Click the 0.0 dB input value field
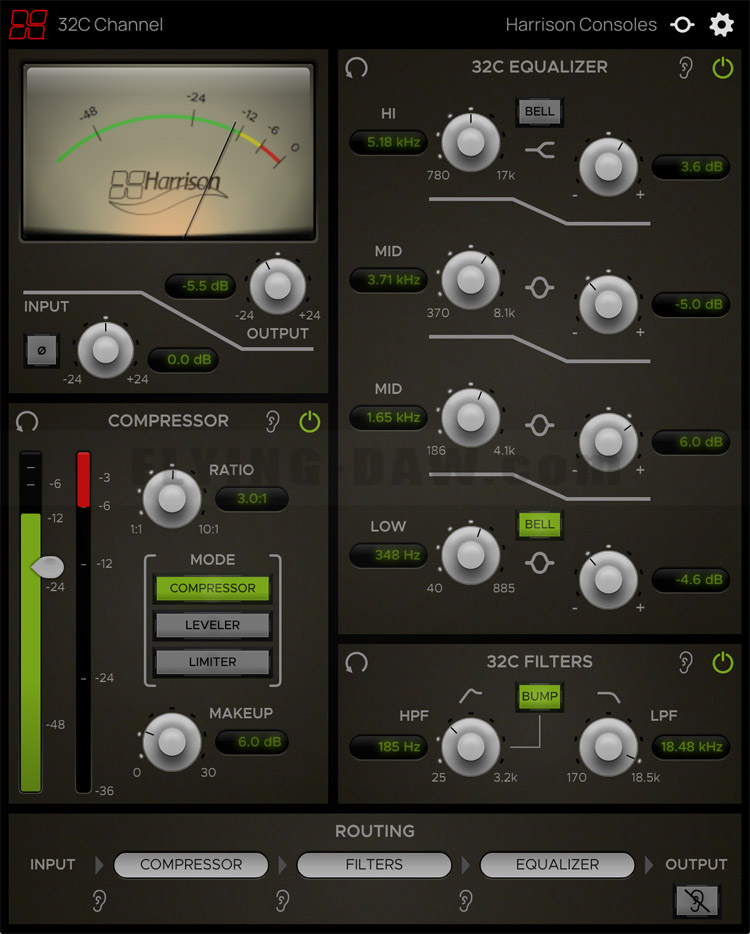Screen dimensions: 750x934 (183, 360)
